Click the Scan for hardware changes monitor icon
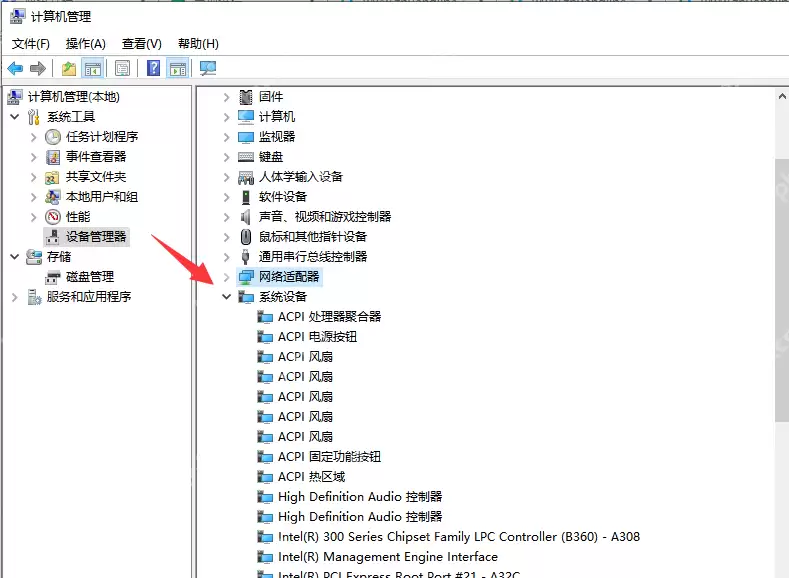 [208, 68]
